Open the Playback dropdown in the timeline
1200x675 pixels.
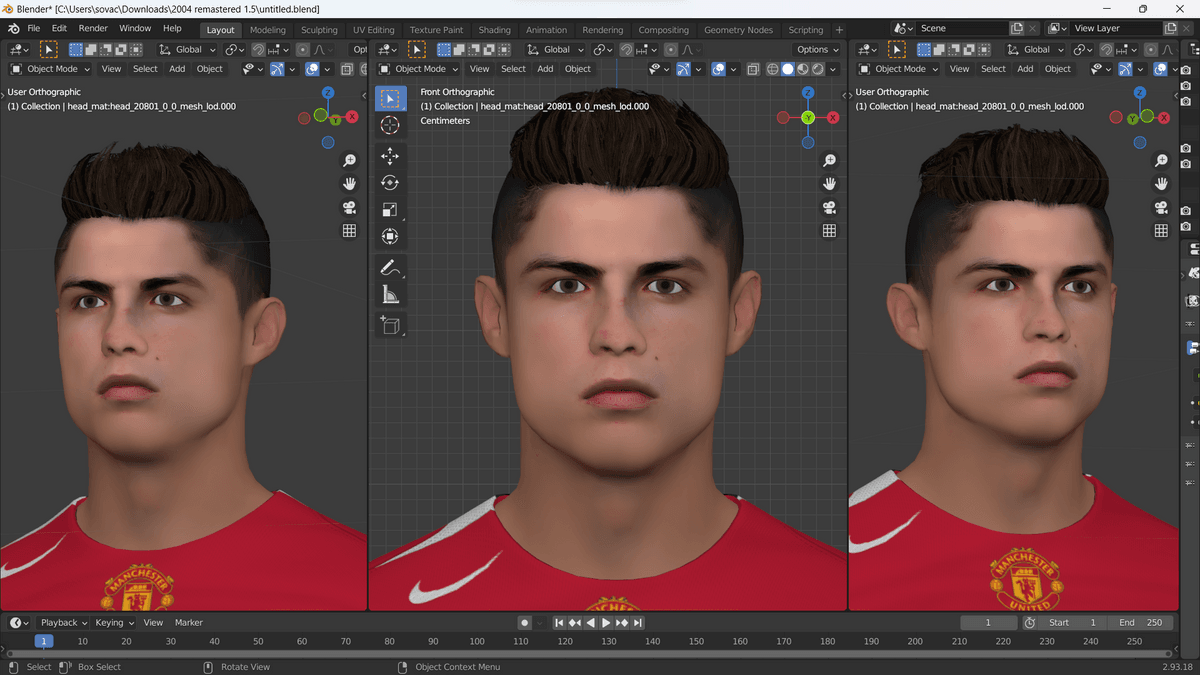tap(64, 623)
